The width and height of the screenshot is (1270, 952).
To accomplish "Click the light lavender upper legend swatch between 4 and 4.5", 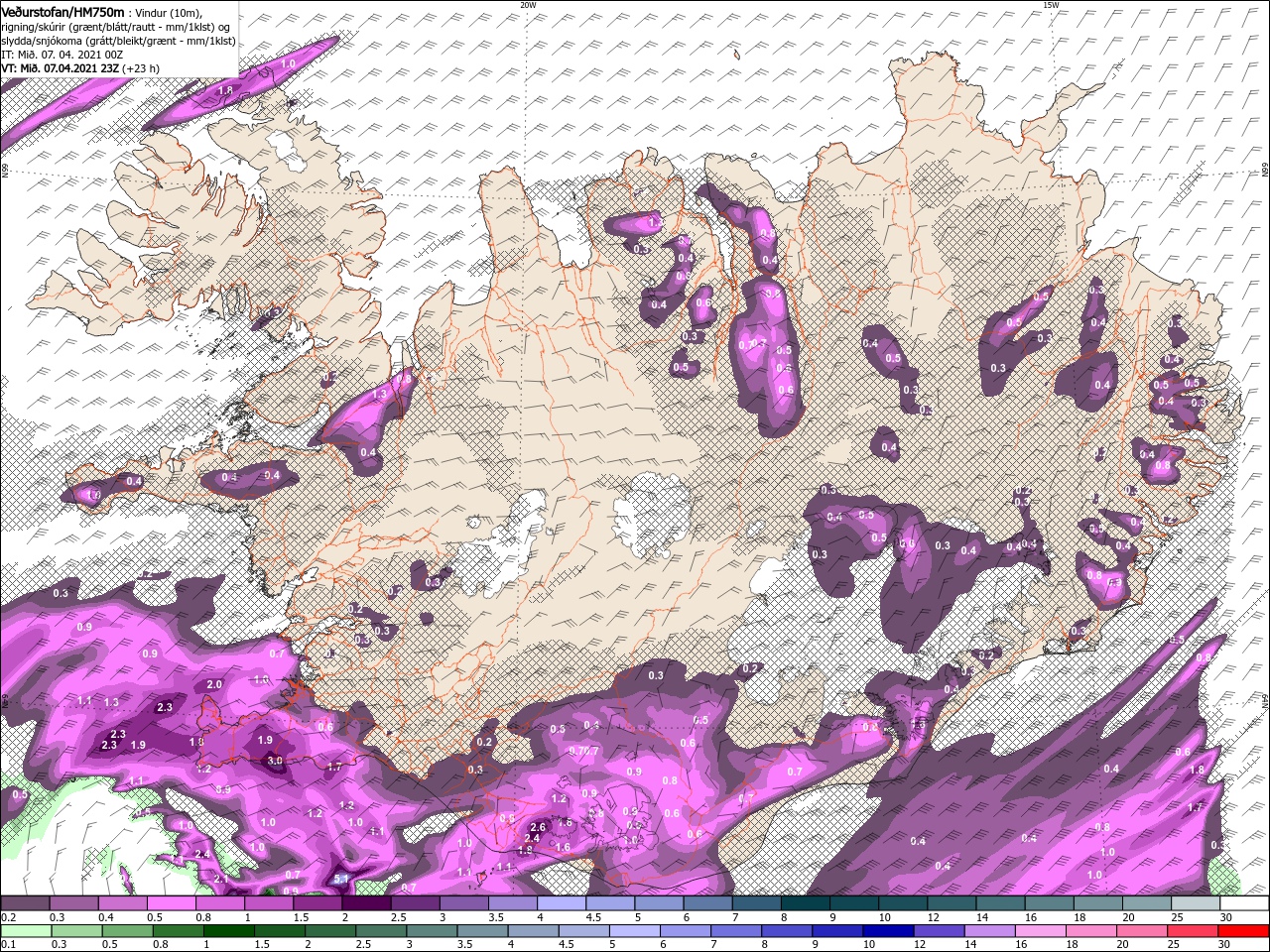I will pyautogui.click(x=562, y=903).
